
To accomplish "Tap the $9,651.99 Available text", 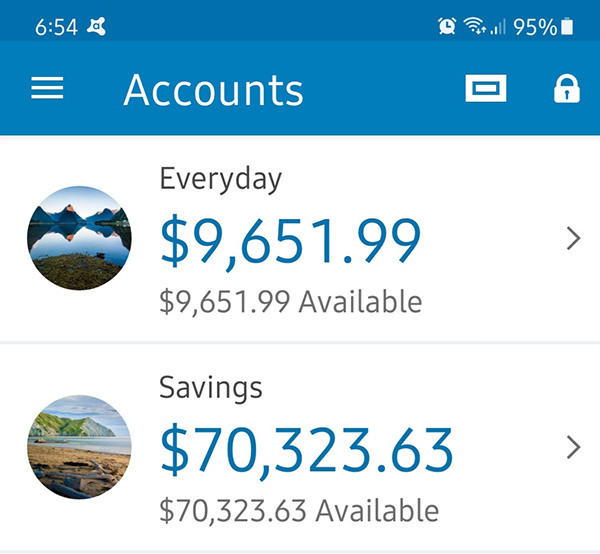I will pos(291,302).
